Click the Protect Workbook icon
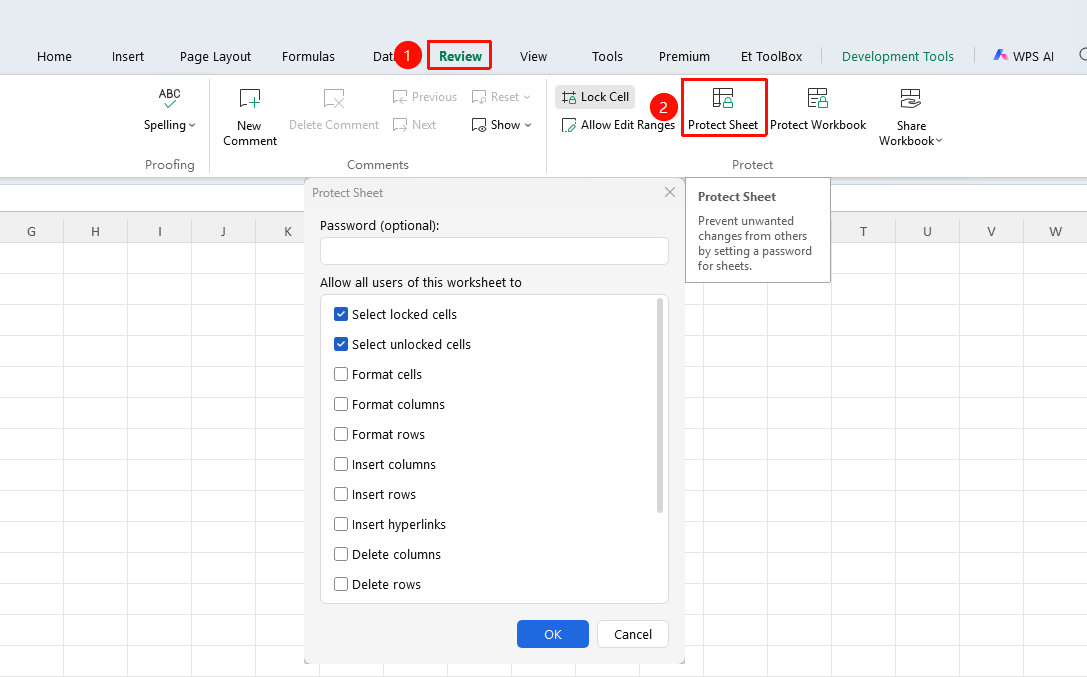The image size is (1087, 677). (x=818, y=98)
